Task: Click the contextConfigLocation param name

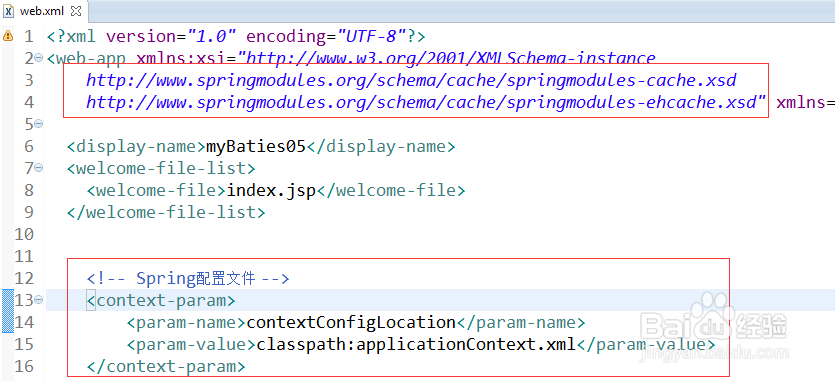Action: (350, 322)
